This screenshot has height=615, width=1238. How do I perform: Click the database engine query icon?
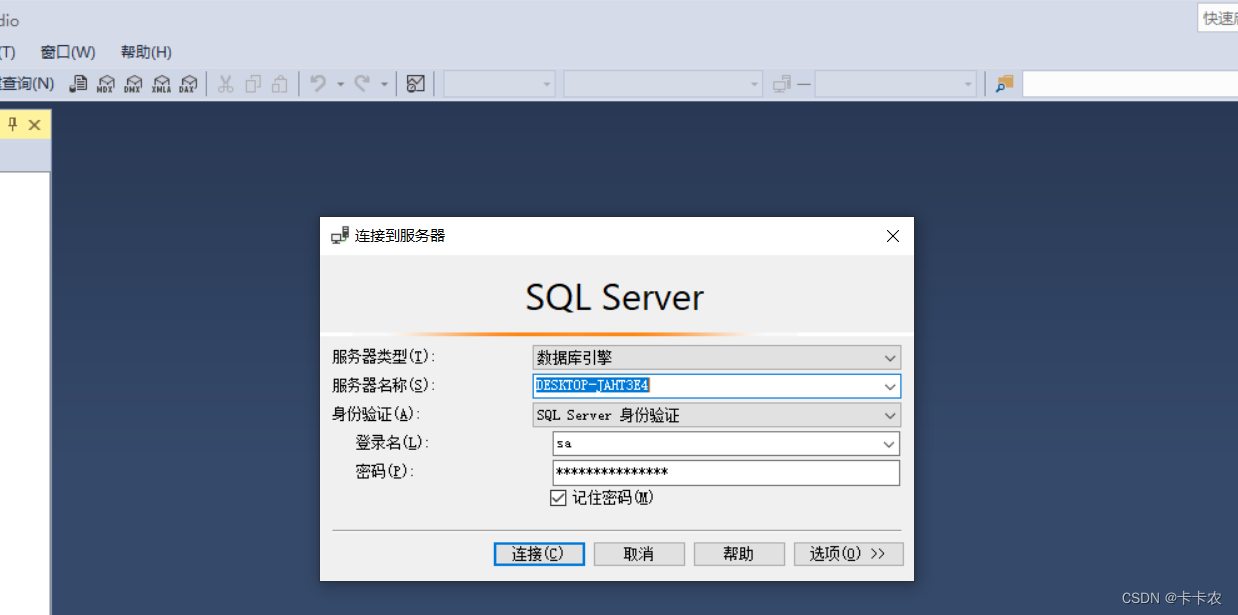click(78, 84)
